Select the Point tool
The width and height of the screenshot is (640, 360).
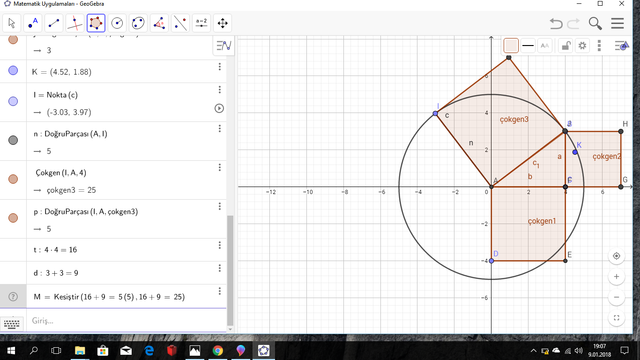point(33,23)
